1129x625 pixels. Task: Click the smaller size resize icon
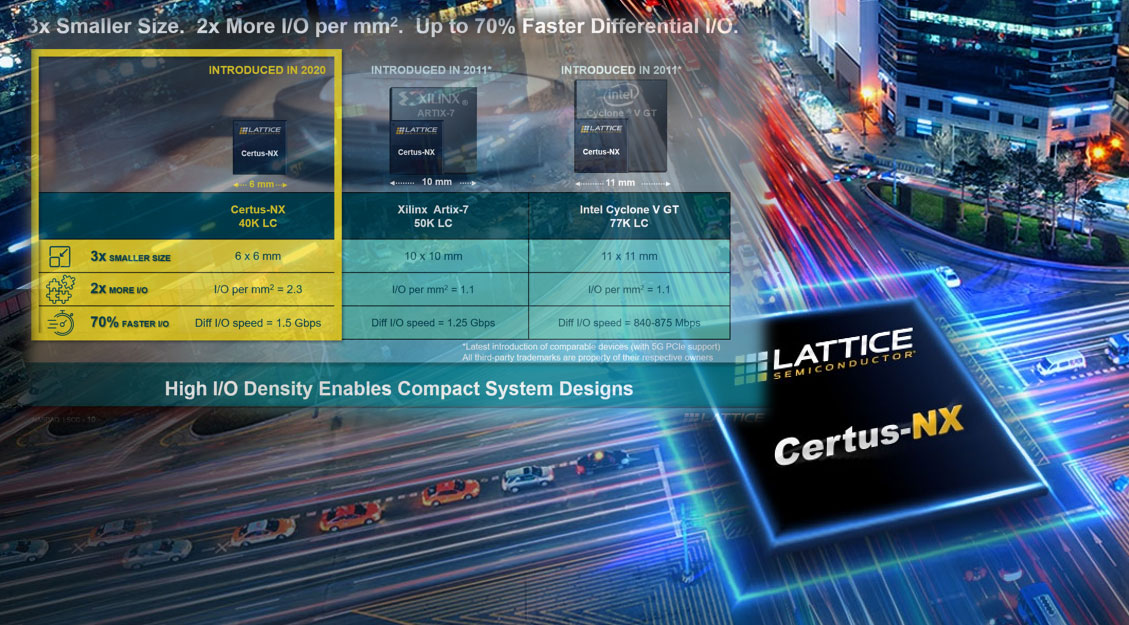coord(60,256)
